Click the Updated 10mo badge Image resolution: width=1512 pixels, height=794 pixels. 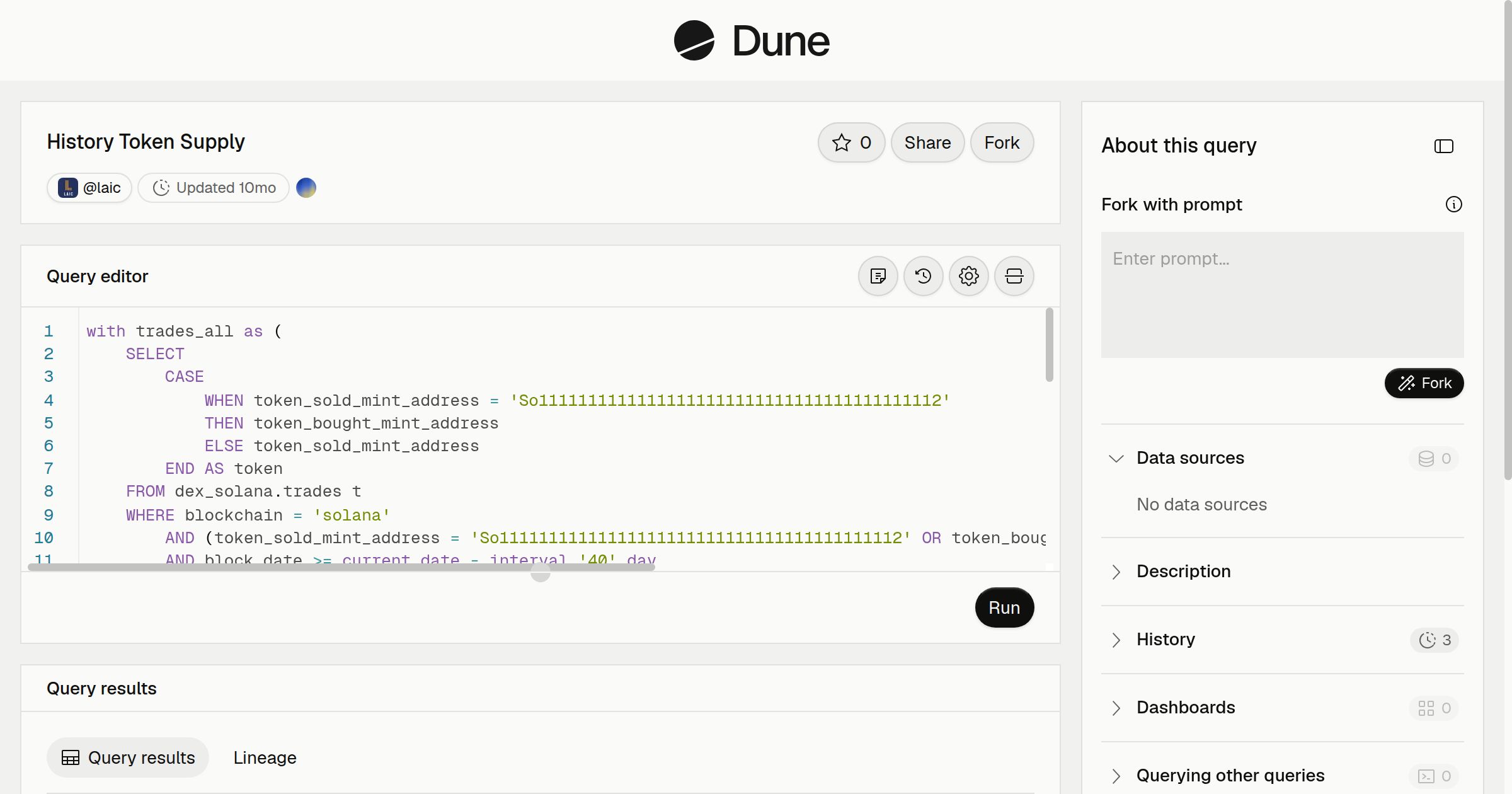(214, 188)
